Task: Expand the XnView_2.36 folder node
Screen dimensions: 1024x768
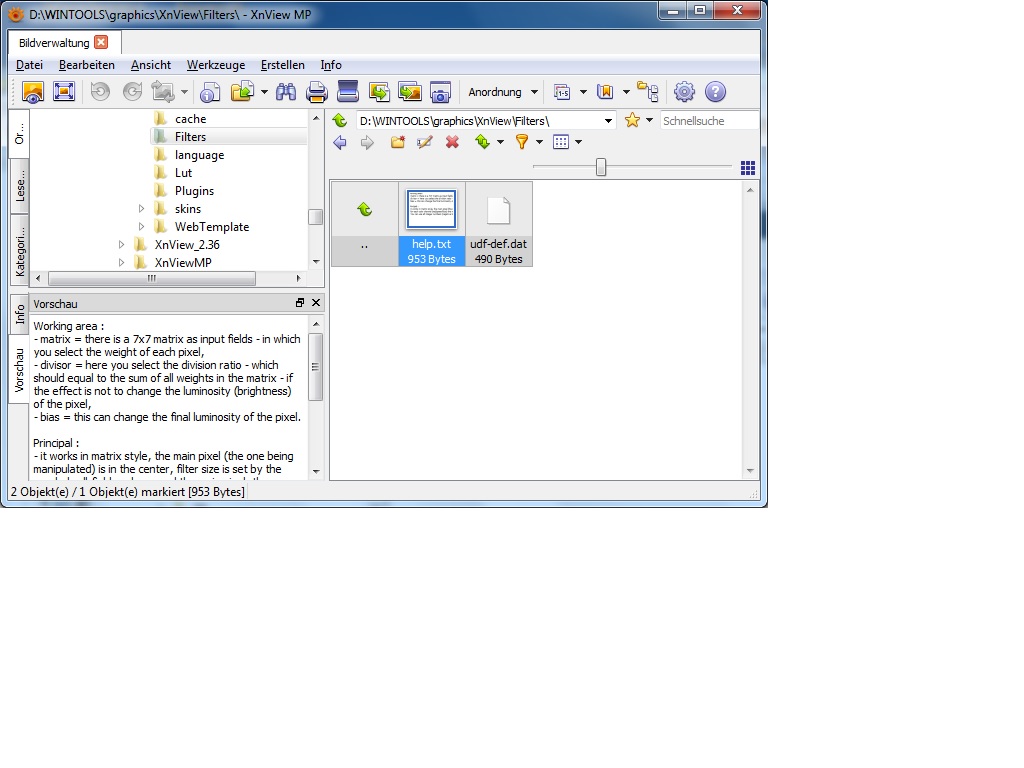Action: tap(121, 245)
